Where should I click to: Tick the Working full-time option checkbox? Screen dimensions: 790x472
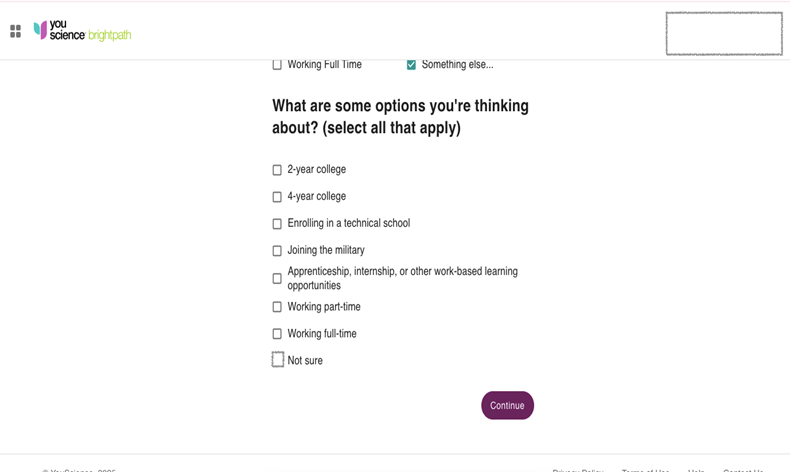tap(277, 334)
